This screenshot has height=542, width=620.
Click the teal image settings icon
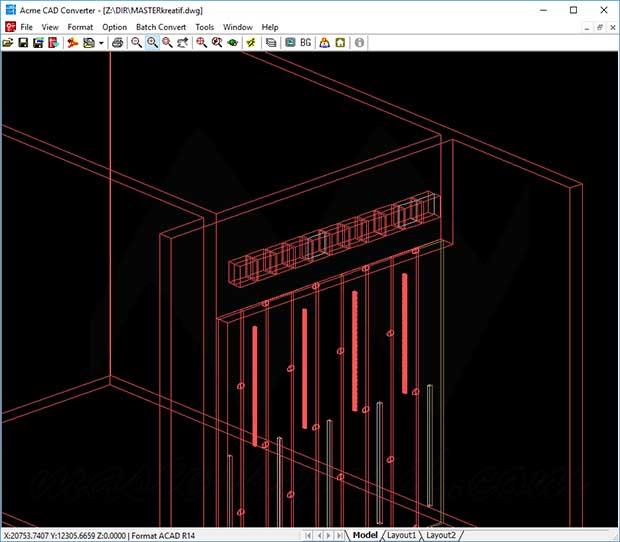tap(290, 43)
